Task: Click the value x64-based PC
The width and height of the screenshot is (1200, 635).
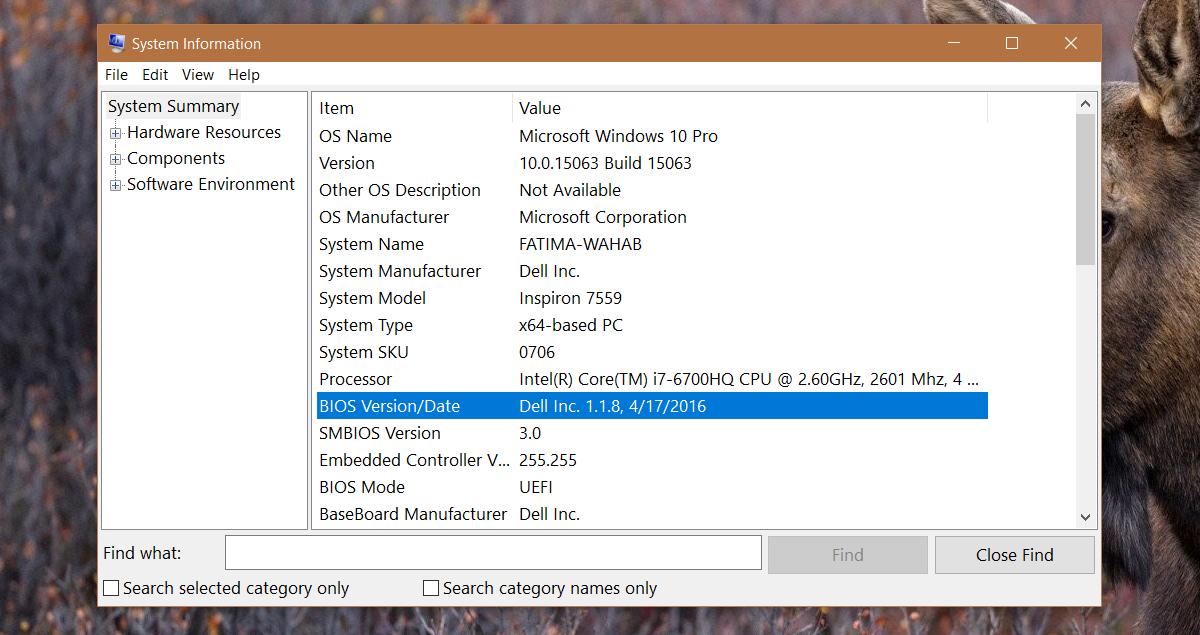Action: [571, 325]
